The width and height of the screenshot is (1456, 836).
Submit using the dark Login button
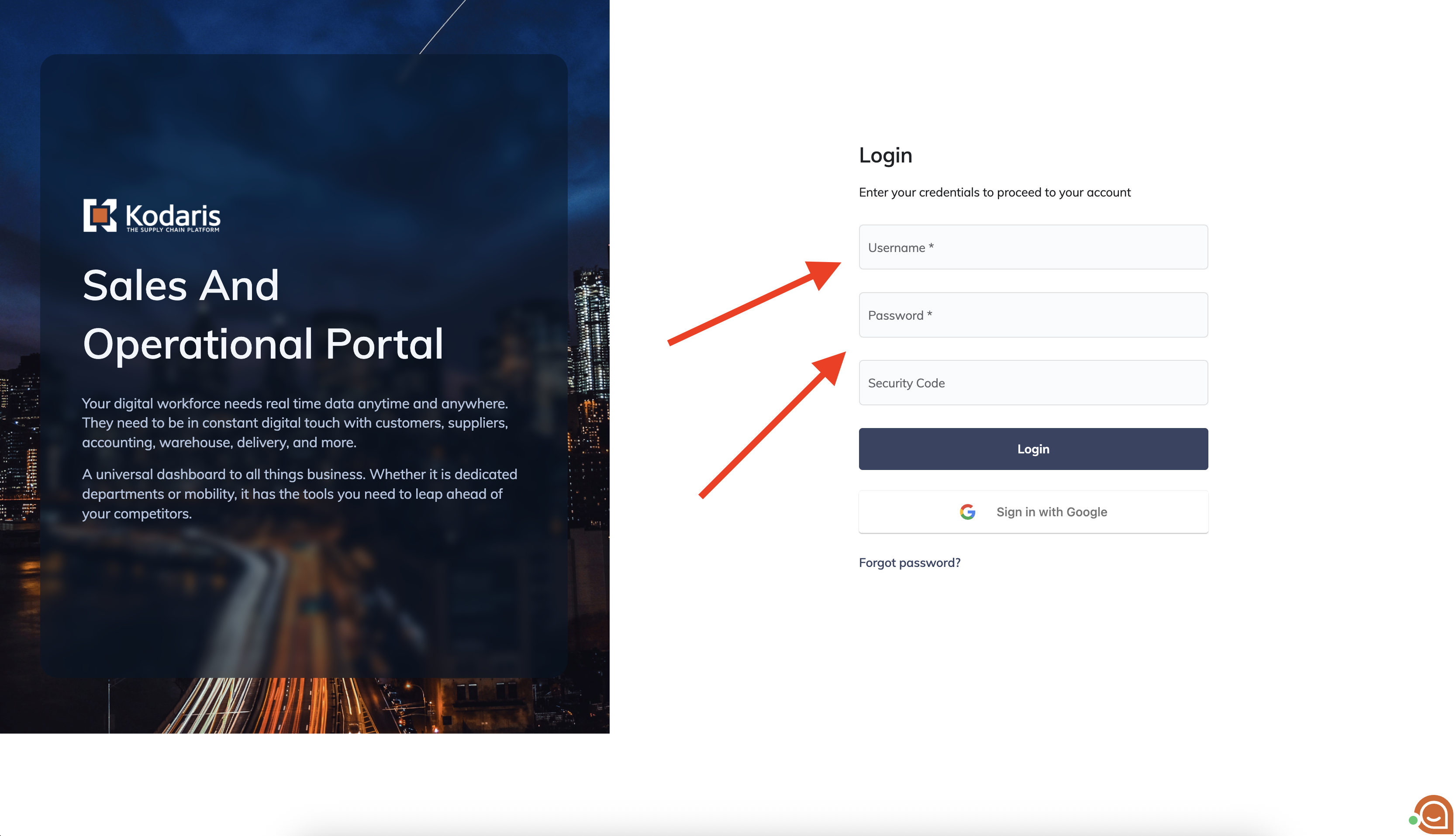point(1033,449)
